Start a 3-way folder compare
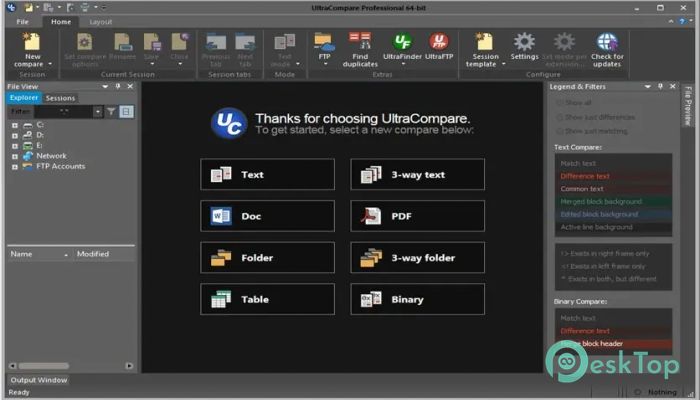Image resolution: width=700 pixels, height=400 pixels. pyautogui.click(x=417, y=258)
